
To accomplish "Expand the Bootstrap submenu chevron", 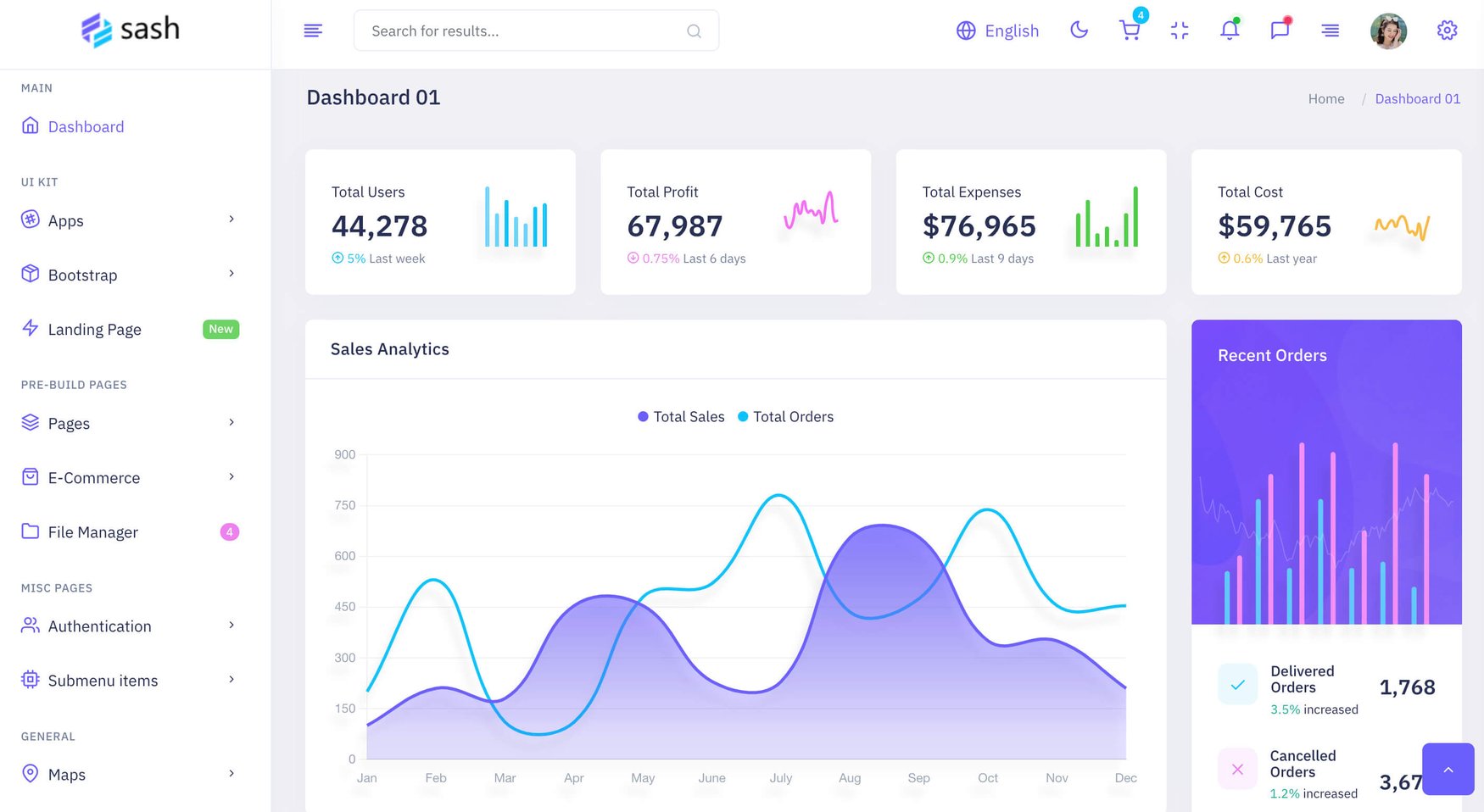I will pos(232,274).
